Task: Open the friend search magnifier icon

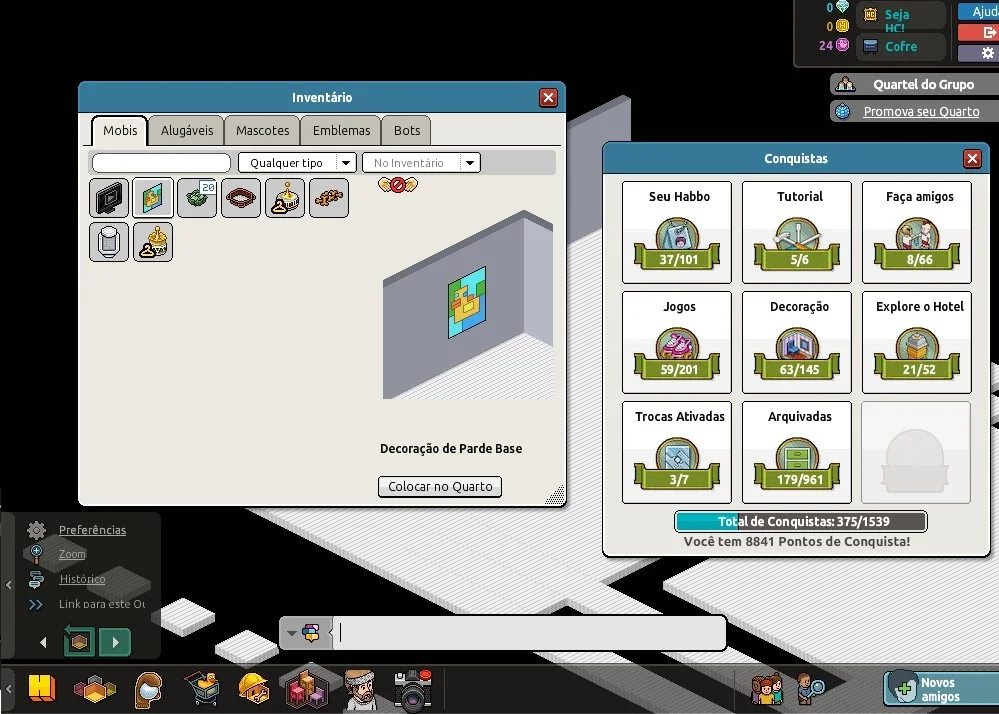Action: [810, 689]
